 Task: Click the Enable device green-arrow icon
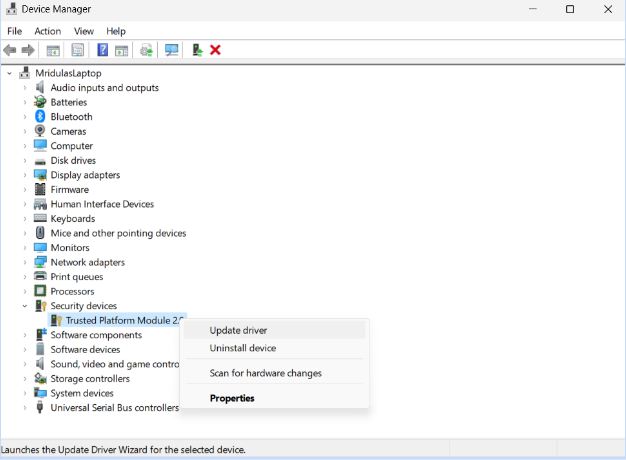point(197,50)
